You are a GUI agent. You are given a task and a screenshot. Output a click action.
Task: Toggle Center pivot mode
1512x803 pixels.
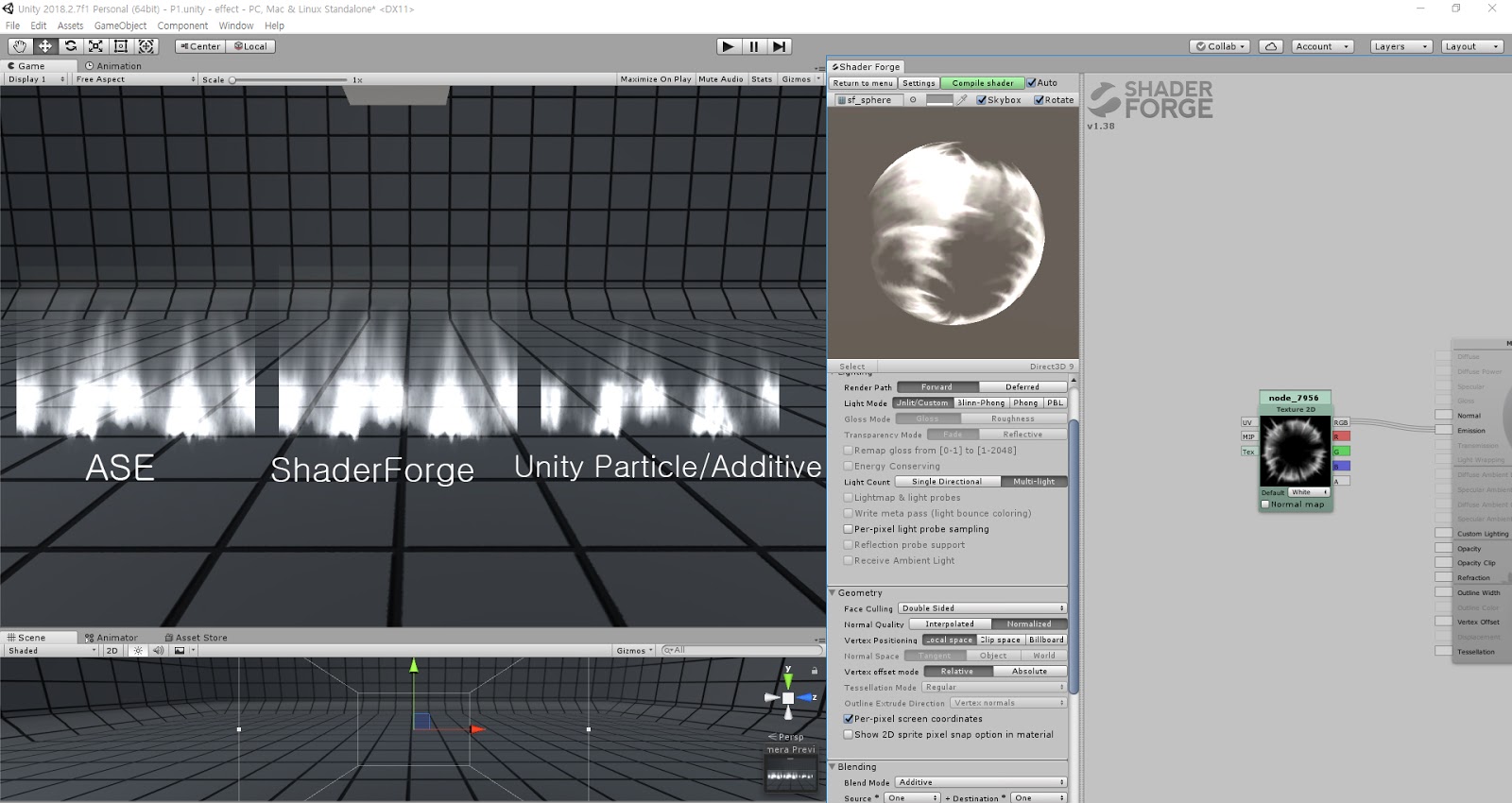199,46
